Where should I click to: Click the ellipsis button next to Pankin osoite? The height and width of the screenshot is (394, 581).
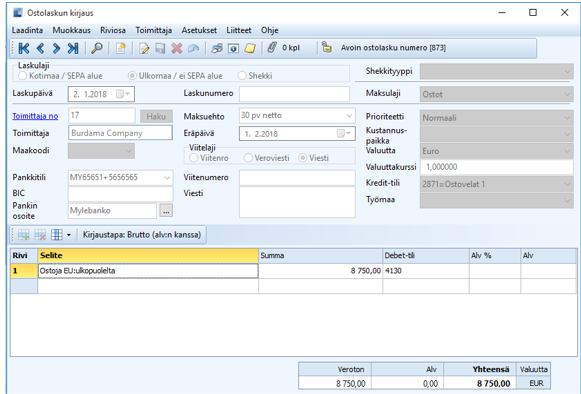point(166,211)
